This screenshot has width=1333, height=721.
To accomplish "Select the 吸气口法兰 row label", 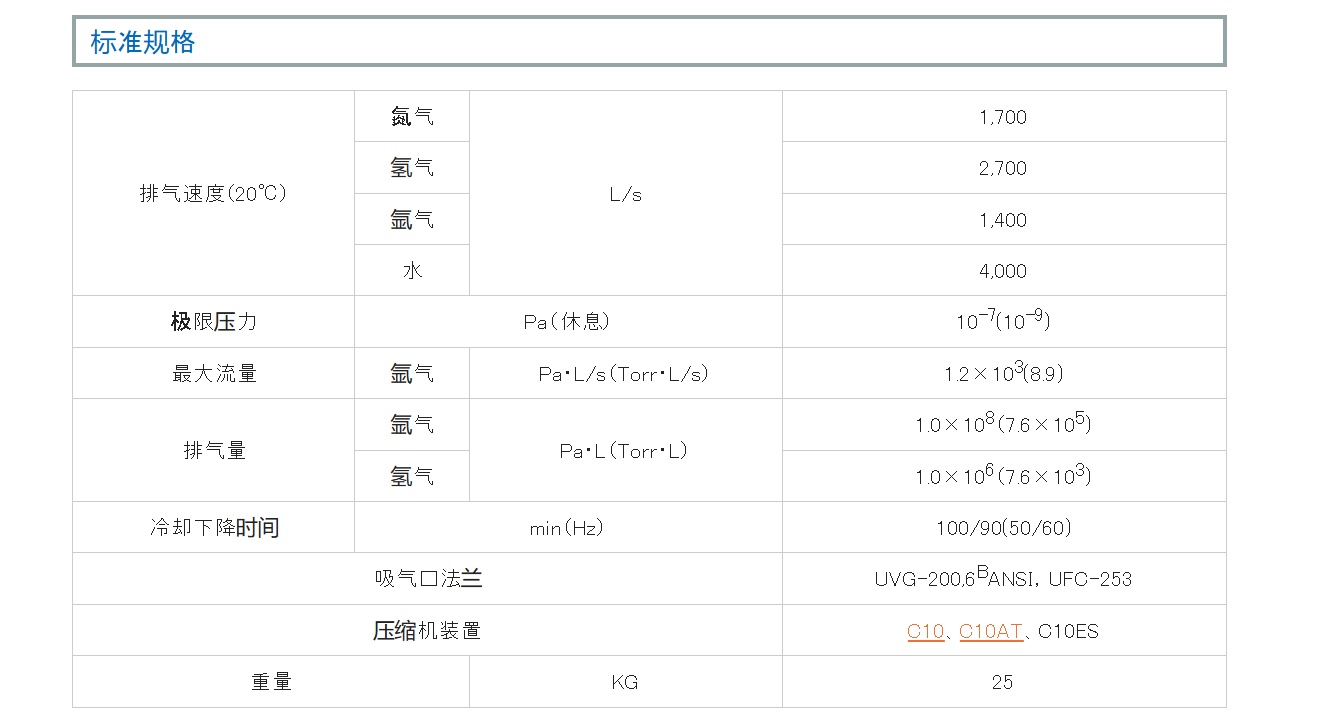I will [427, 579].
